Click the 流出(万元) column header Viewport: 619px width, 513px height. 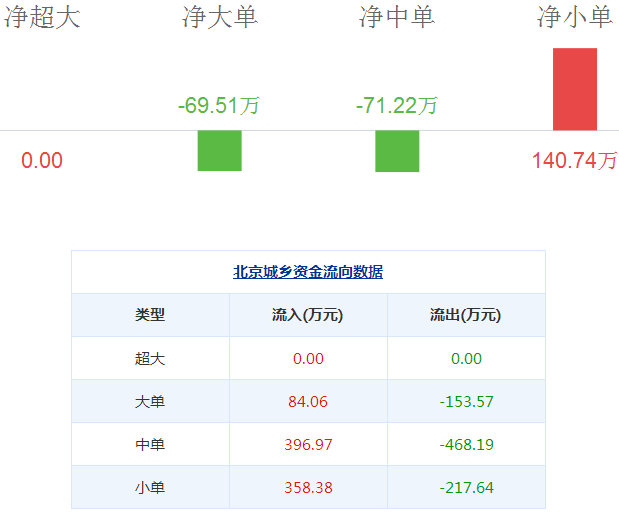pyautogui.click(x=466, y=315)
